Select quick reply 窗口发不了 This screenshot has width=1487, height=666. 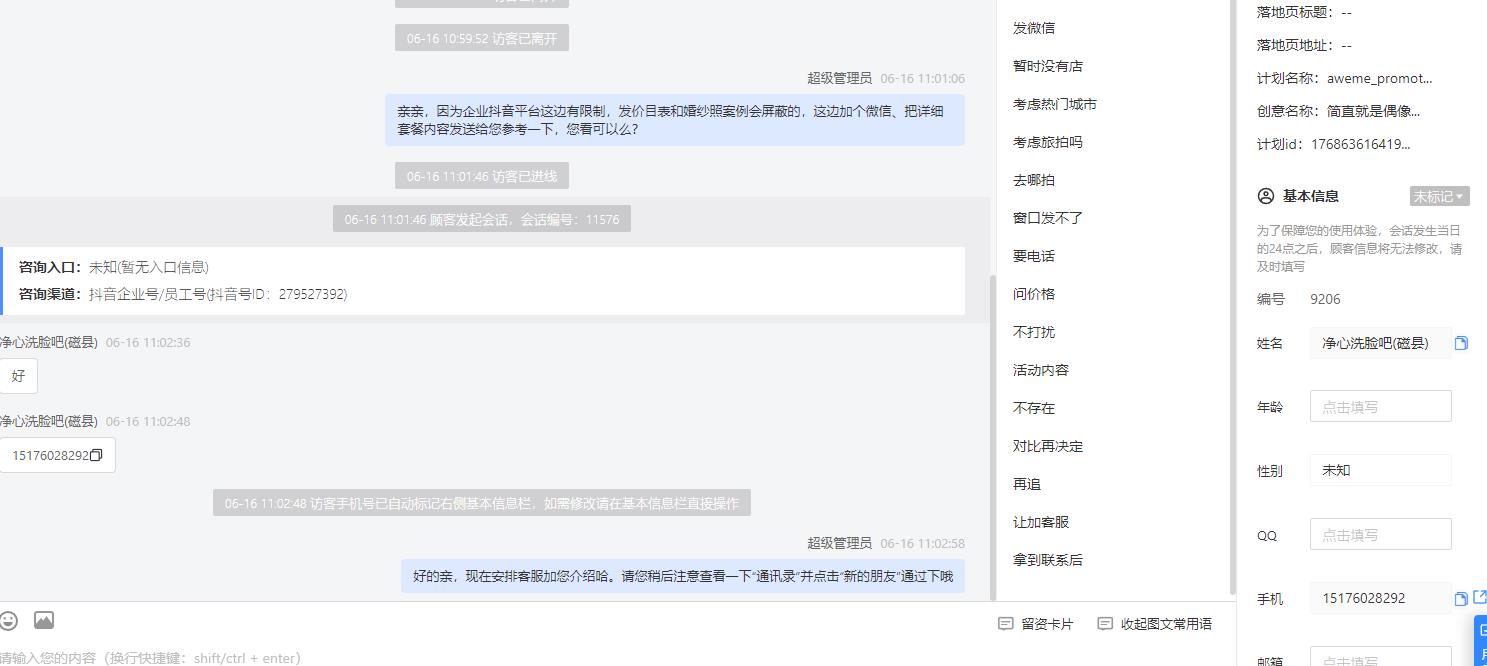[1048, 218]
